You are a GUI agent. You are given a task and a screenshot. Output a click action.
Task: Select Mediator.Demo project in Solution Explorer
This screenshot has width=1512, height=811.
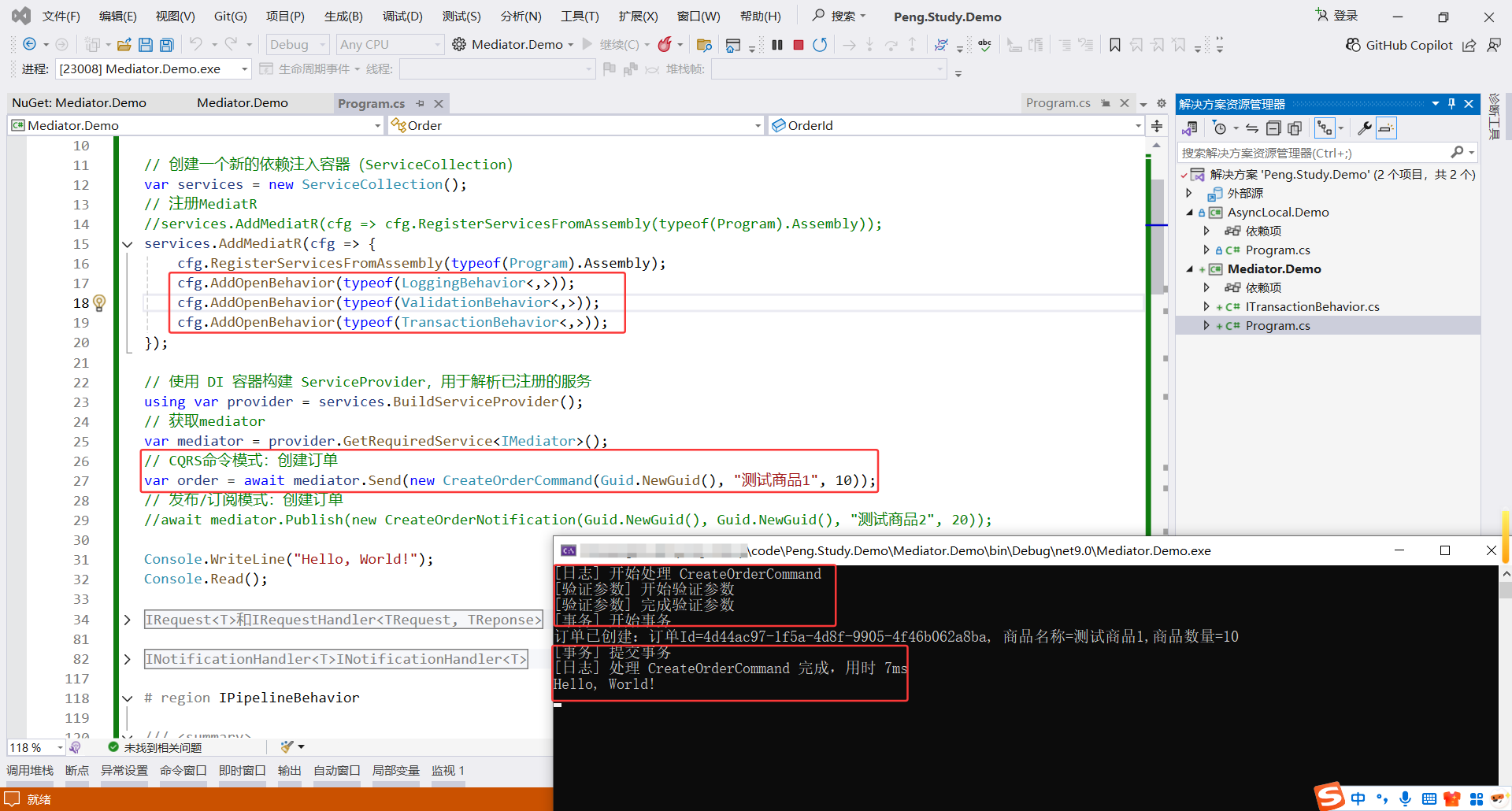(1273, 268)
